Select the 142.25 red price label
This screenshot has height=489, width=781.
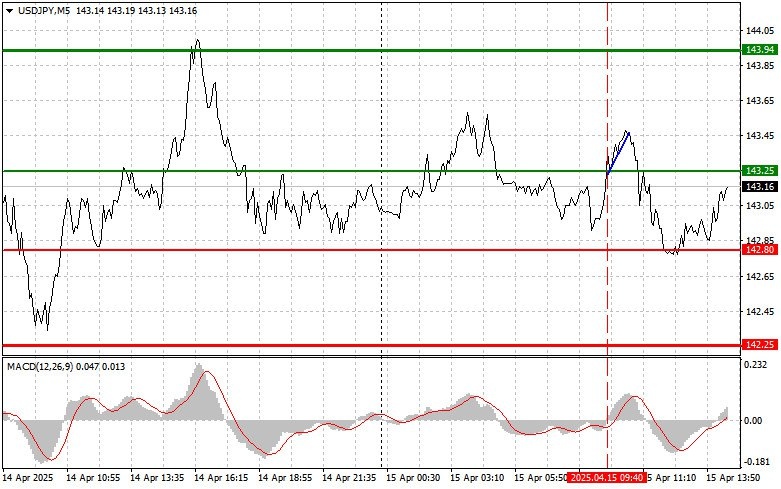(760, 345)
